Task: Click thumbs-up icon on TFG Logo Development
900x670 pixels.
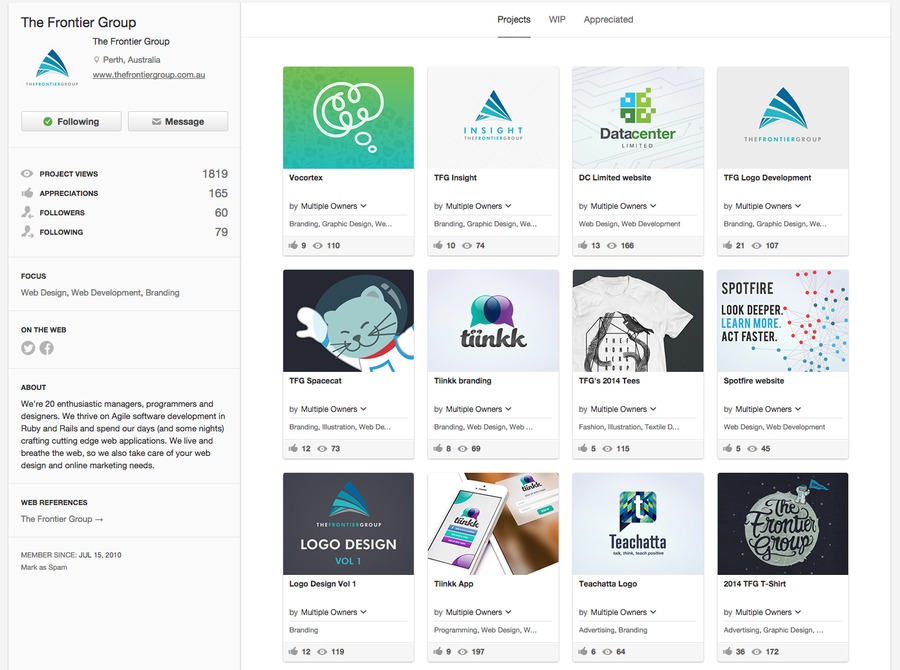Action: tap(727, 245)
